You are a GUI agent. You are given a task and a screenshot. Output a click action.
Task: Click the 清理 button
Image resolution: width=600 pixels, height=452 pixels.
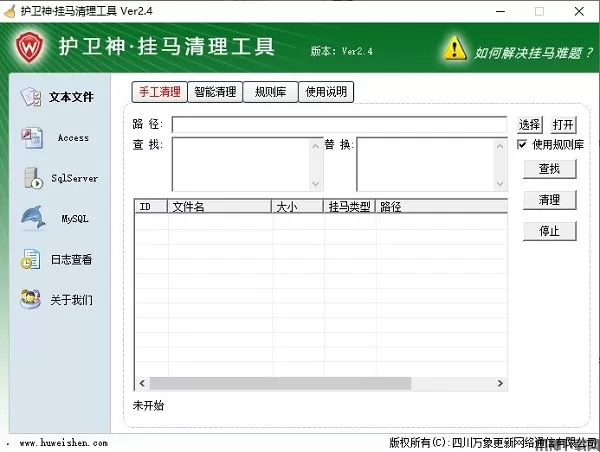coord(549,200)
